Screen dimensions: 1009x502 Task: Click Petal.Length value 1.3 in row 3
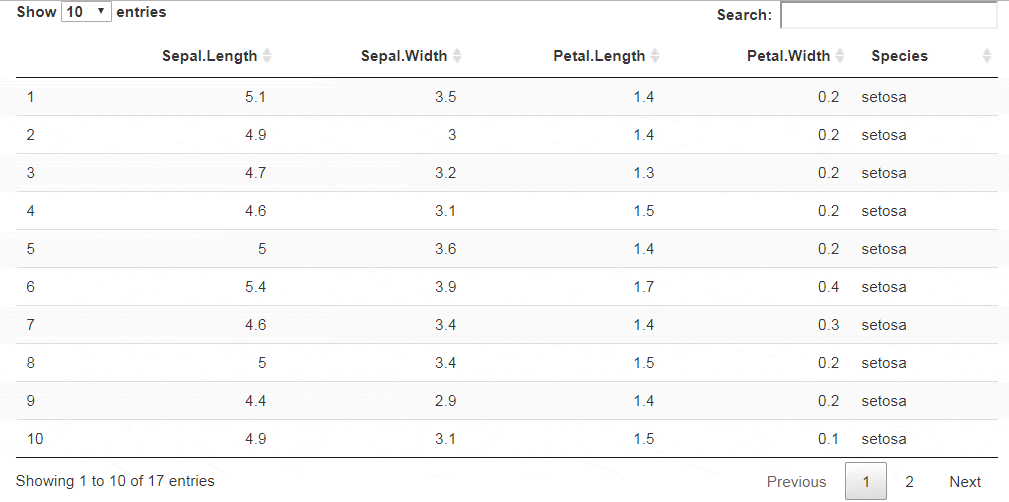click(643, 173)
